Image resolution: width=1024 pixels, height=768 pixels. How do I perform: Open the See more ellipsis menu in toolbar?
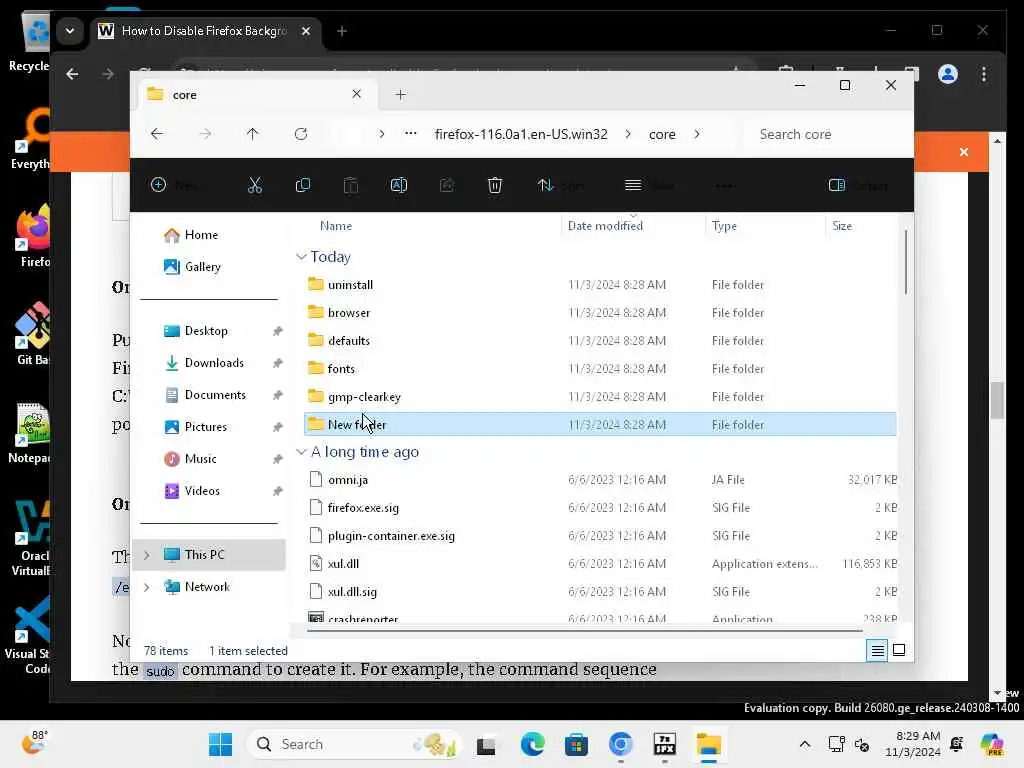(724, 185)
